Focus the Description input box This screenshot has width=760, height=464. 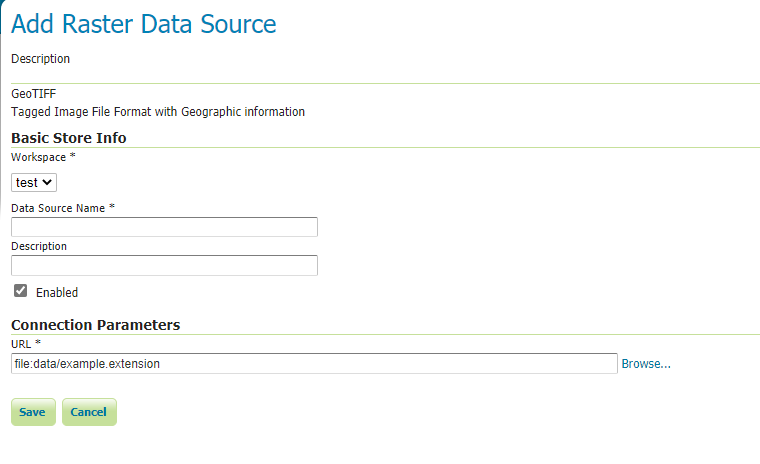coord(164,265)
